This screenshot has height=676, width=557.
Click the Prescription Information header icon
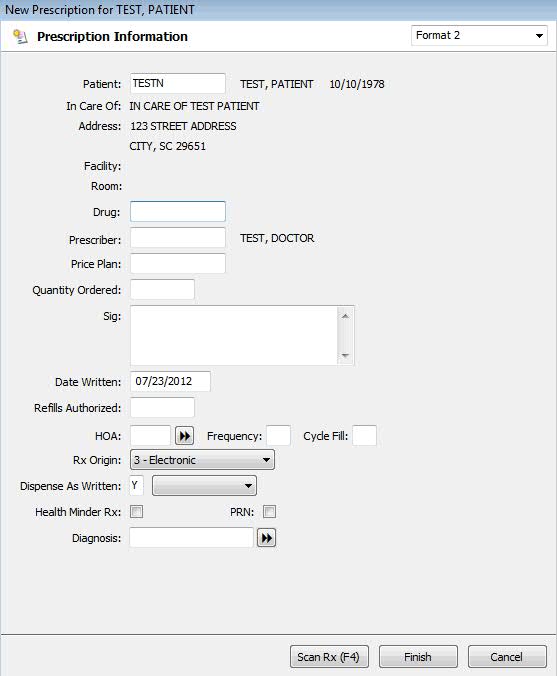point(20,37)
